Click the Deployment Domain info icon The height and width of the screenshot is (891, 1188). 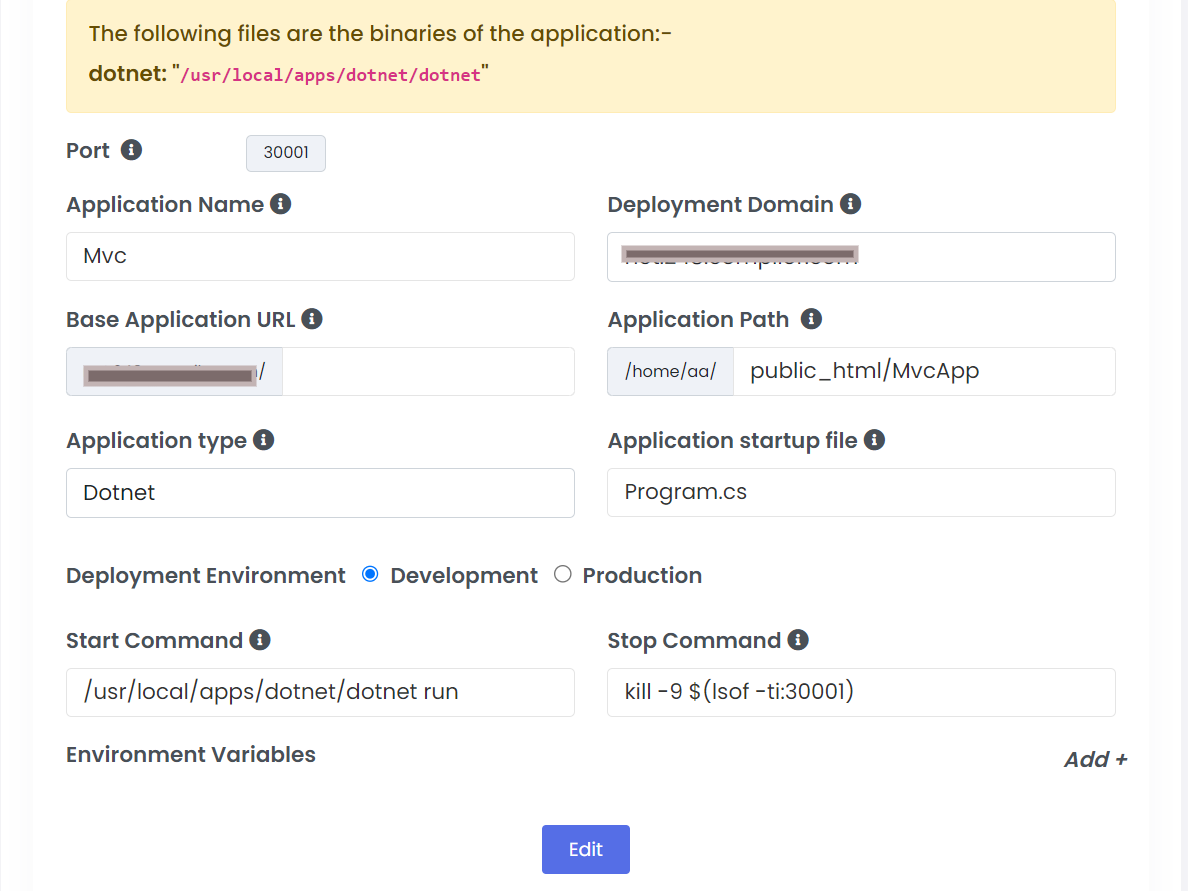coord(851,204)
